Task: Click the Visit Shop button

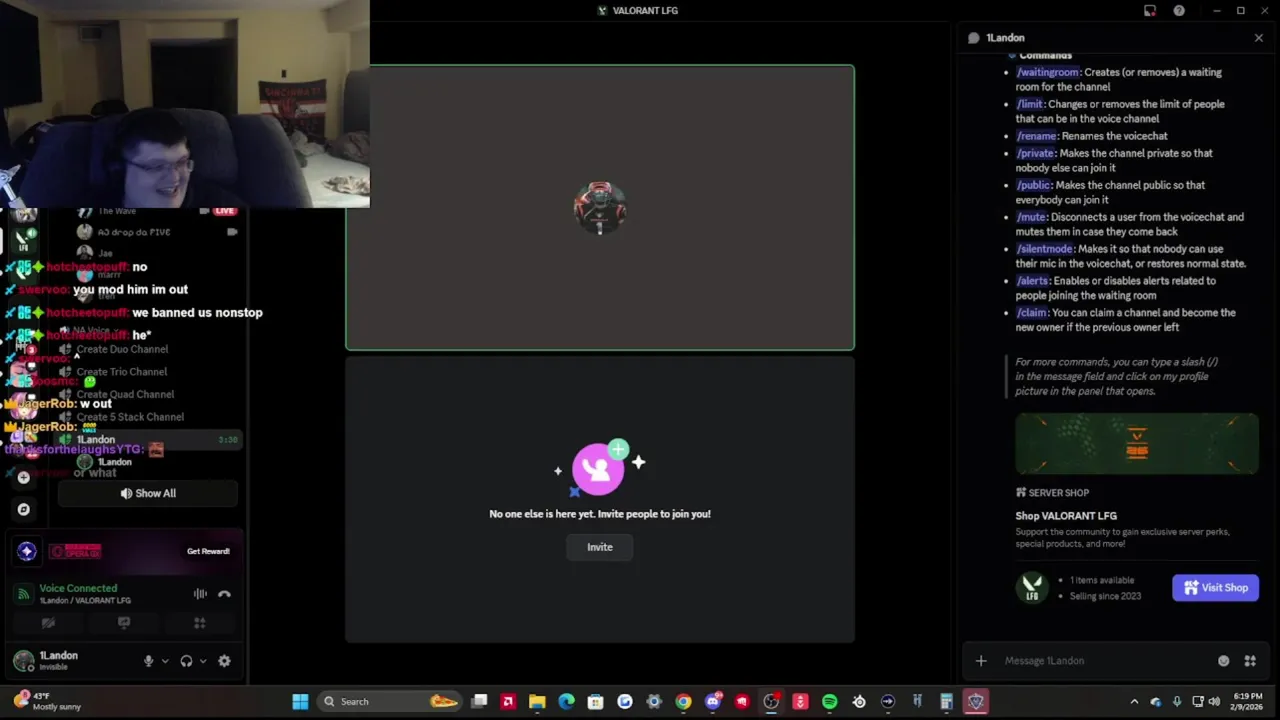Action: tap(1215, 588)
